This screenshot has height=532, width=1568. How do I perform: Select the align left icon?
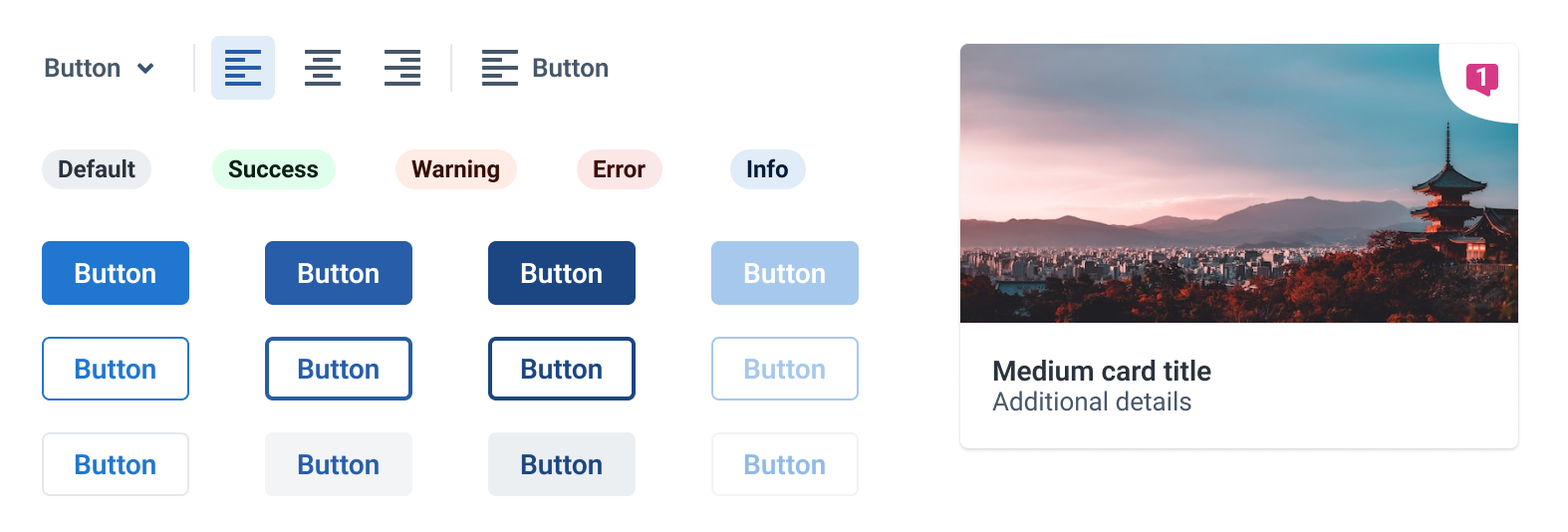click(243, 68)
